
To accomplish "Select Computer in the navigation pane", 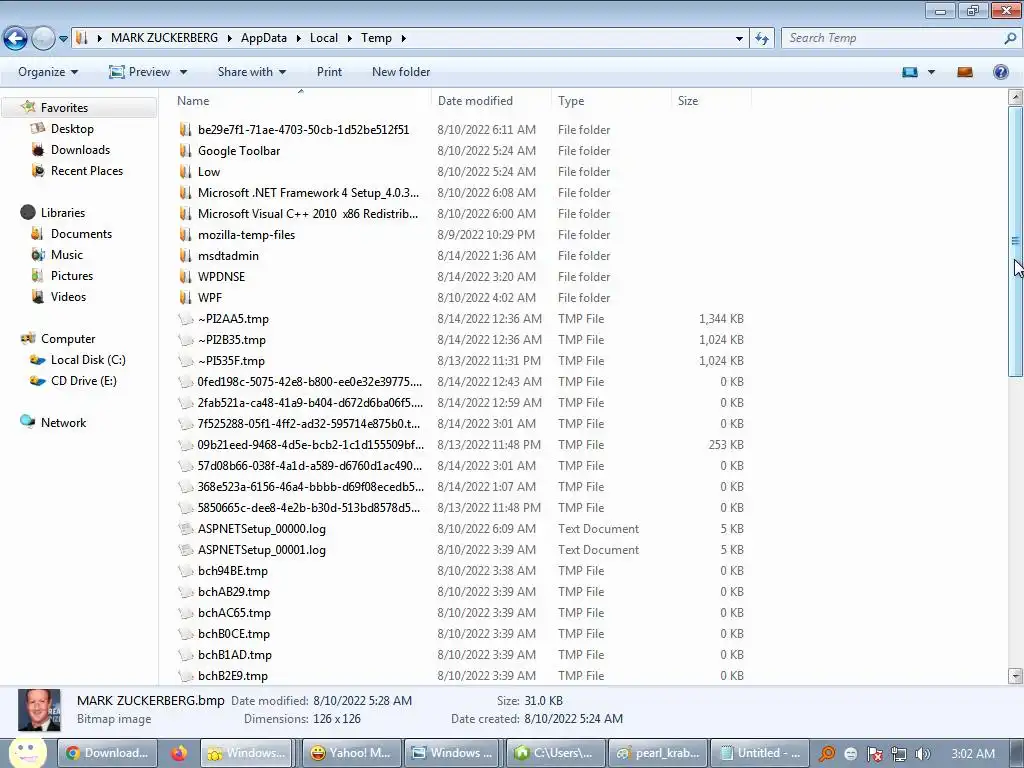I will pos(68,338).
